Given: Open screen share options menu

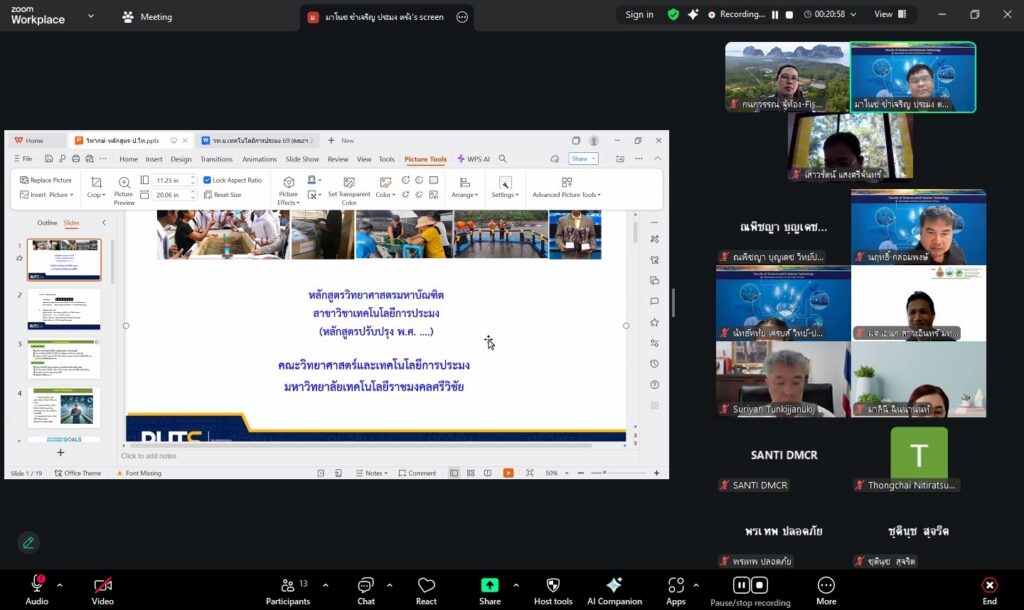Looking at the screenshot, I should pyautogui.click(x=462, y=17).
